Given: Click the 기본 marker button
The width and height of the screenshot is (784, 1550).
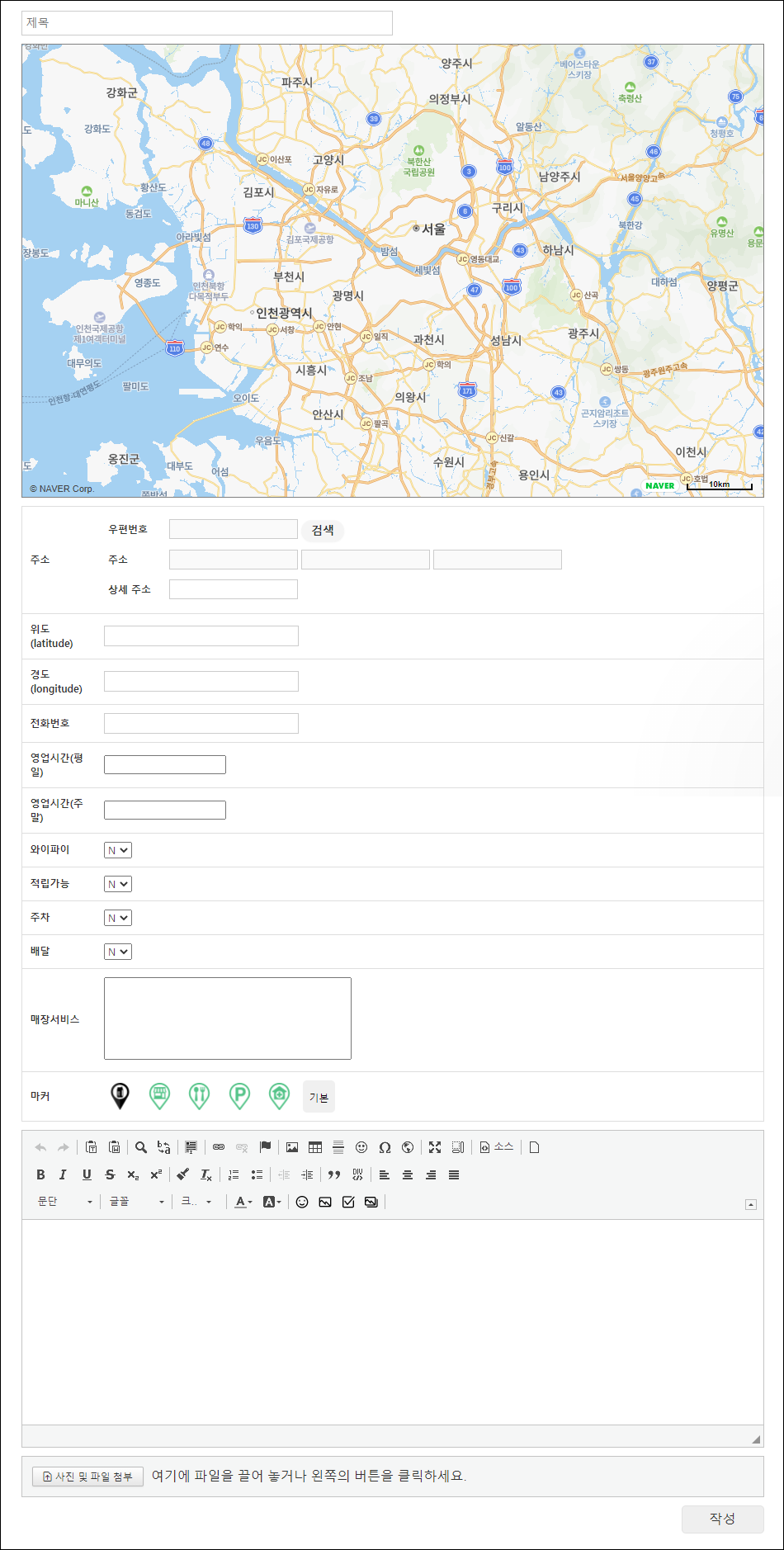Looking at the screenshot, I should point(319,1097).
